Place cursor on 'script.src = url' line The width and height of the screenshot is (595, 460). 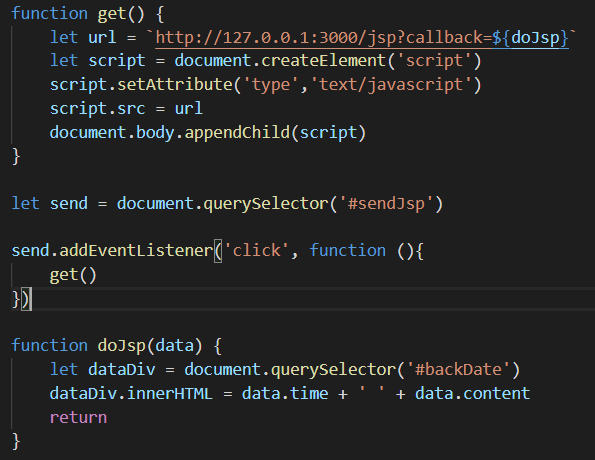tap(126, 109)
